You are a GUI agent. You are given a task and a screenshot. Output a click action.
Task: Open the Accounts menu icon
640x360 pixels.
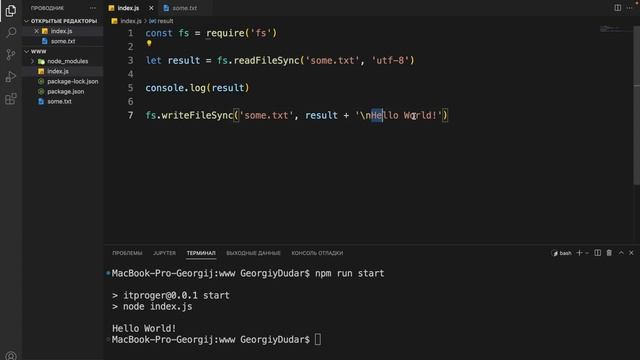coord(11,356)
